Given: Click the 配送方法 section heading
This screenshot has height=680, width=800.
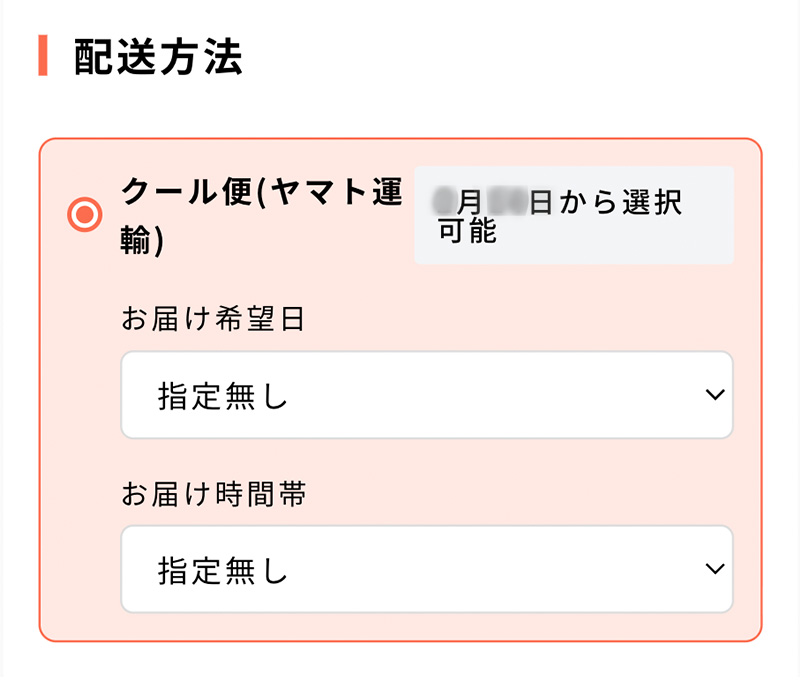Looking at the screenshot, I should click(x=155, y=58).
